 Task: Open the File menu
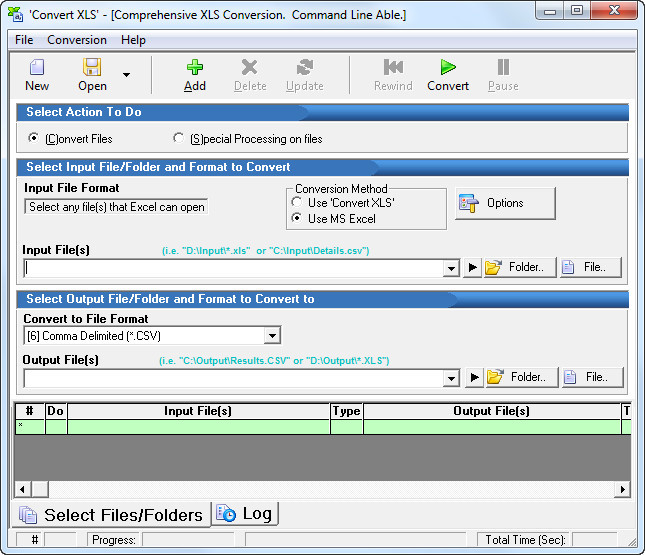[24, 40]
